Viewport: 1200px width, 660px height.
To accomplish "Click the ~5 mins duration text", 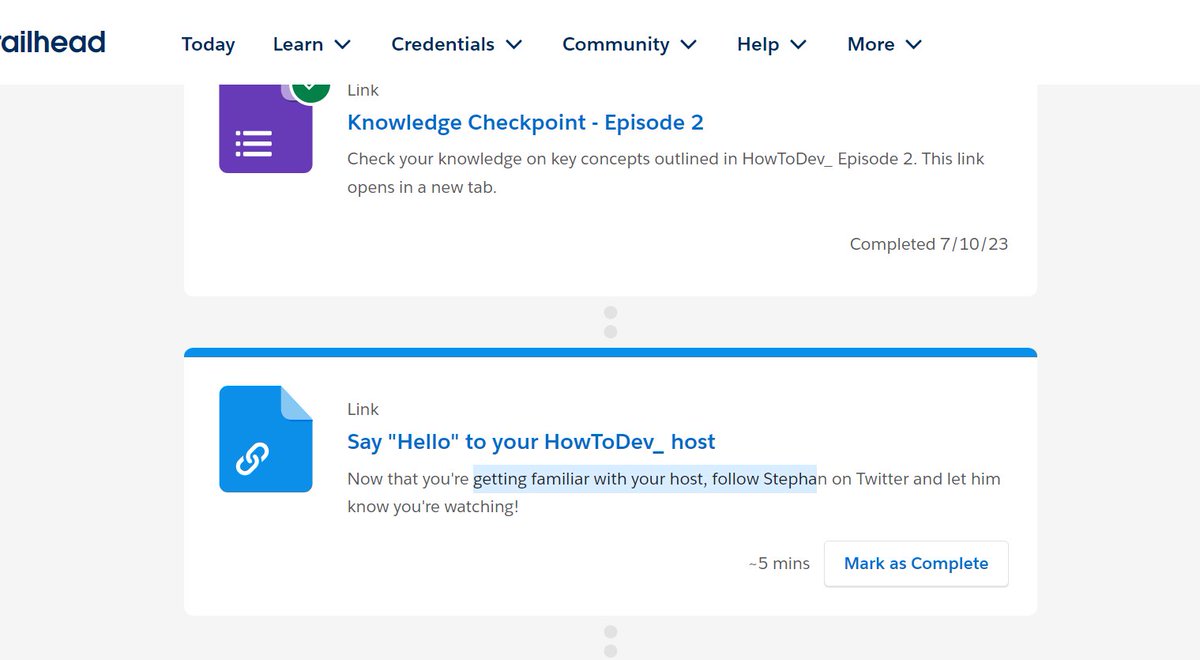I will [779, 563].
